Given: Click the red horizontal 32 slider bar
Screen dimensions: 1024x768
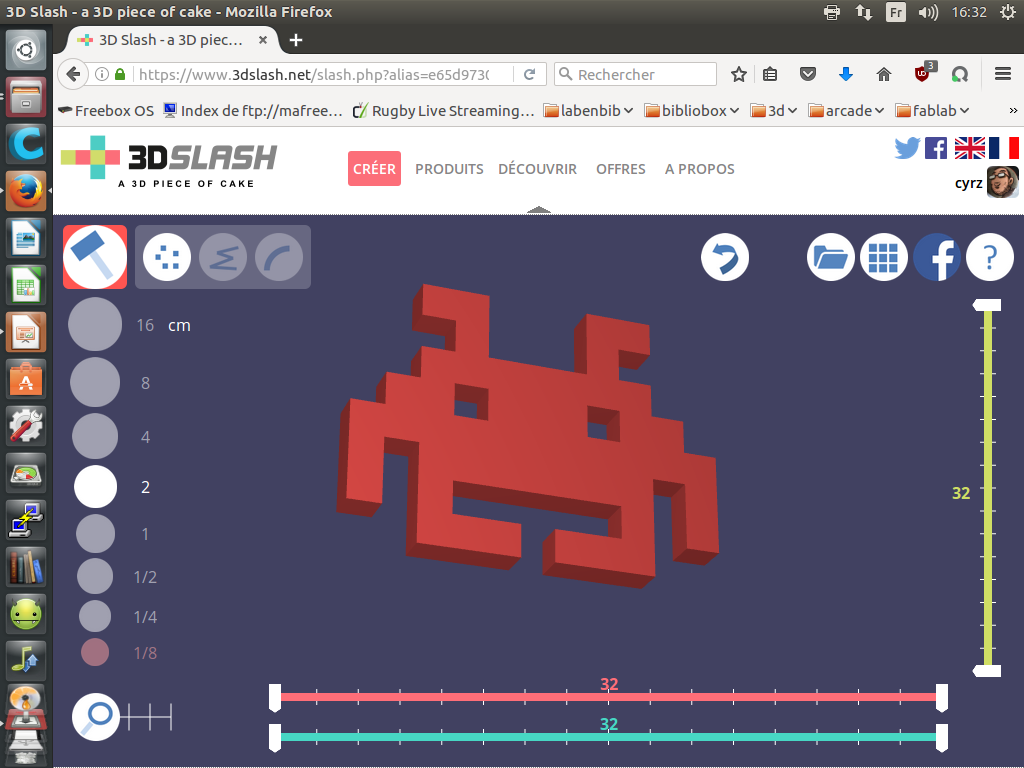Looking at the screenshot, I should pyautogui.click(x=608, y=697).
